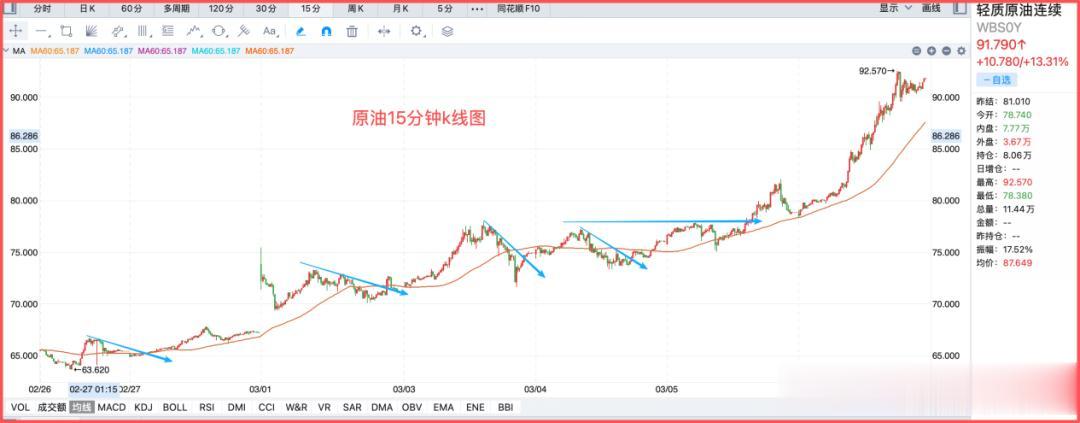The height and width of the screenshot is (423, 1080).
Task: Switch to the 5分 tab
Action: click(445, 9)
